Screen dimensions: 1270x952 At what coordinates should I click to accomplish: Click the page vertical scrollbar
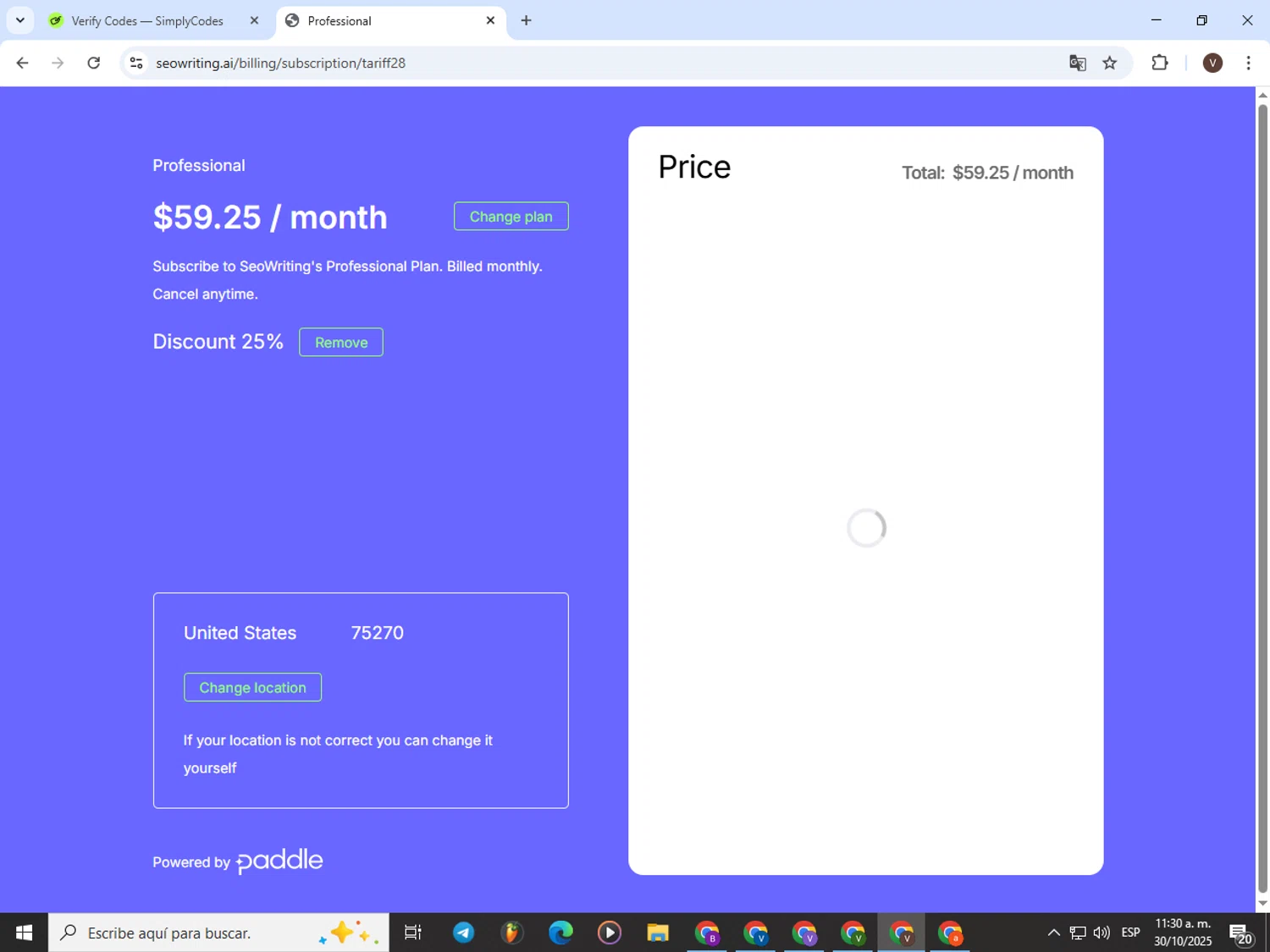(x=1262, y=499)
